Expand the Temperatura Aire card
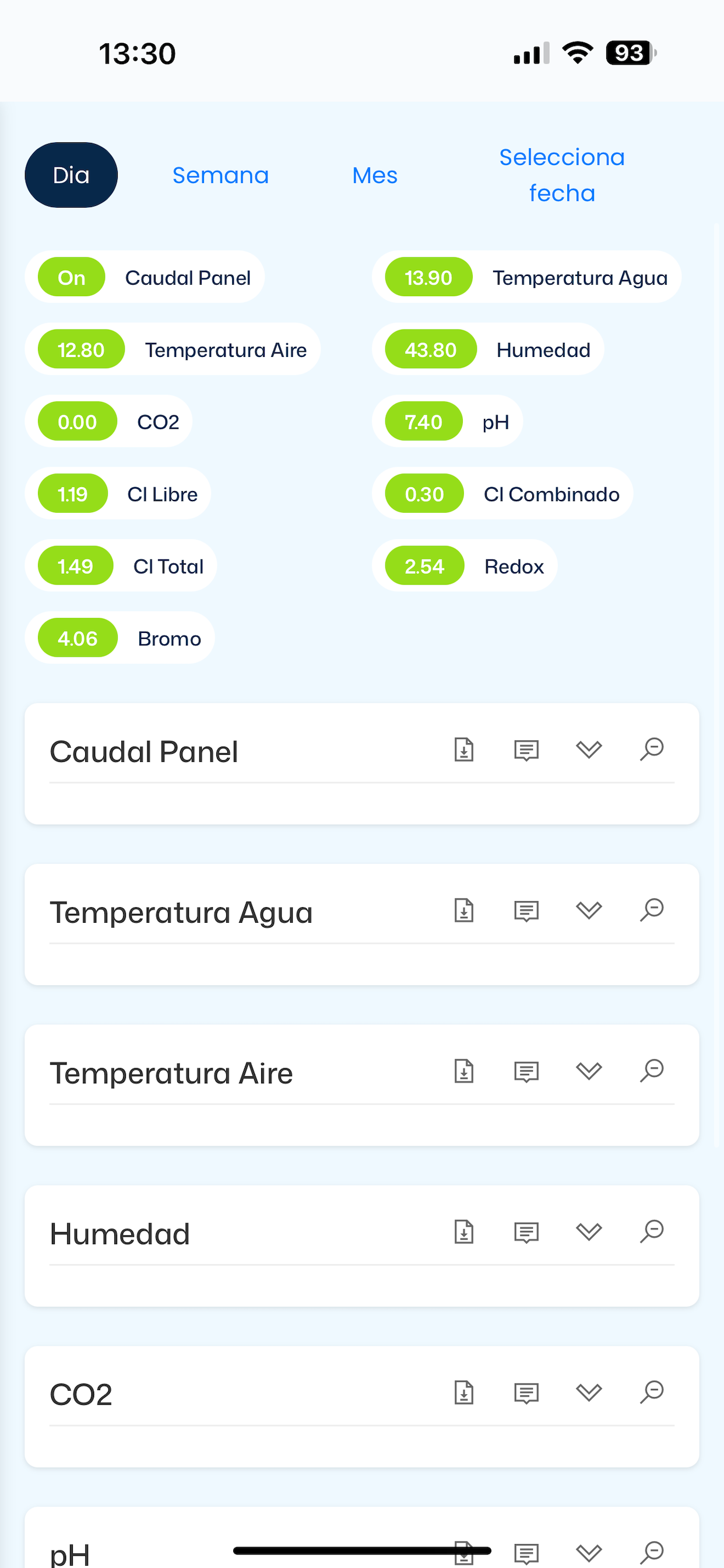724x1568 pixels. [588, 1072]
